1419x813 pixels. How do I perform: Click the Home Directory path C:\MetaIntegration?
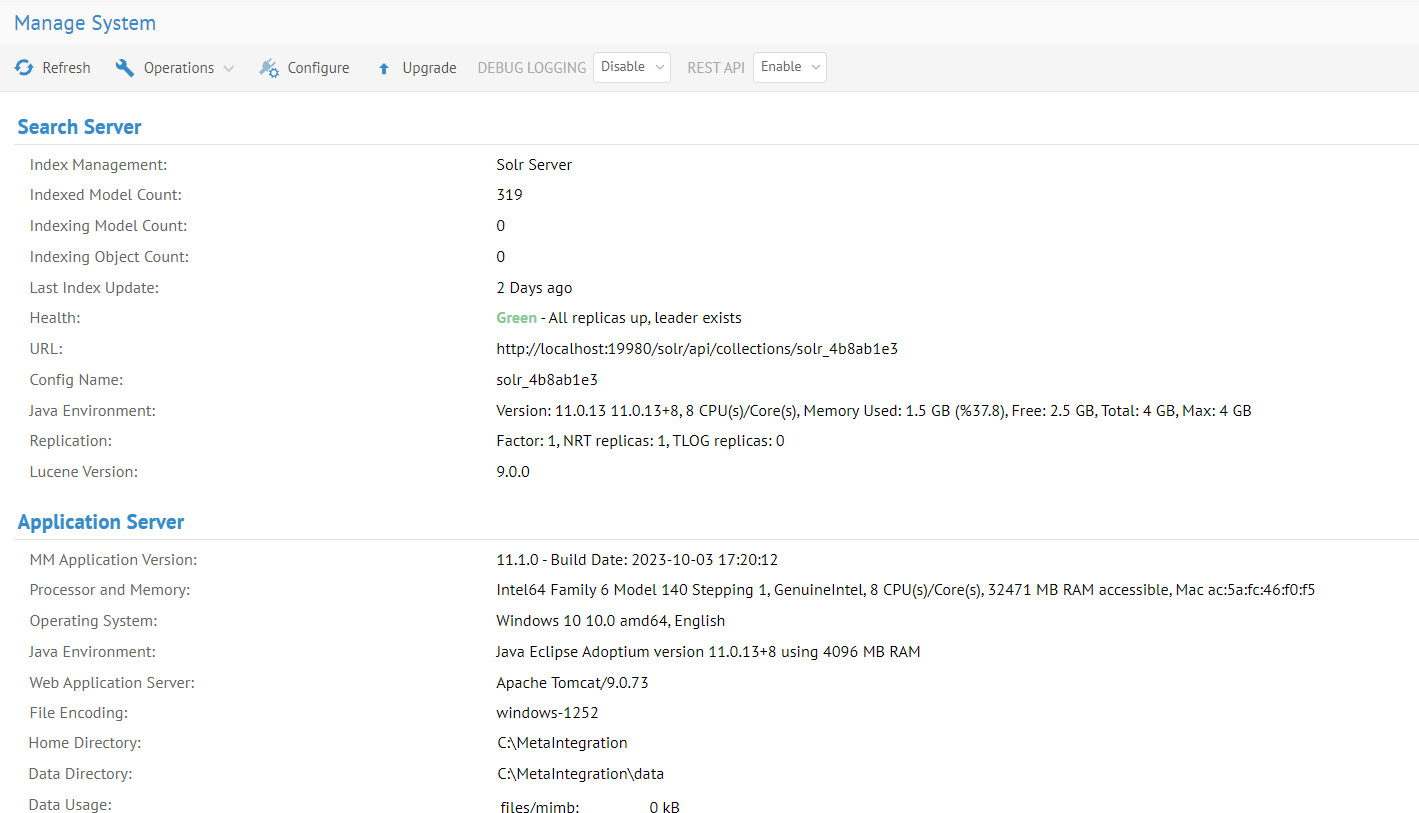click(x=562, y=743)
